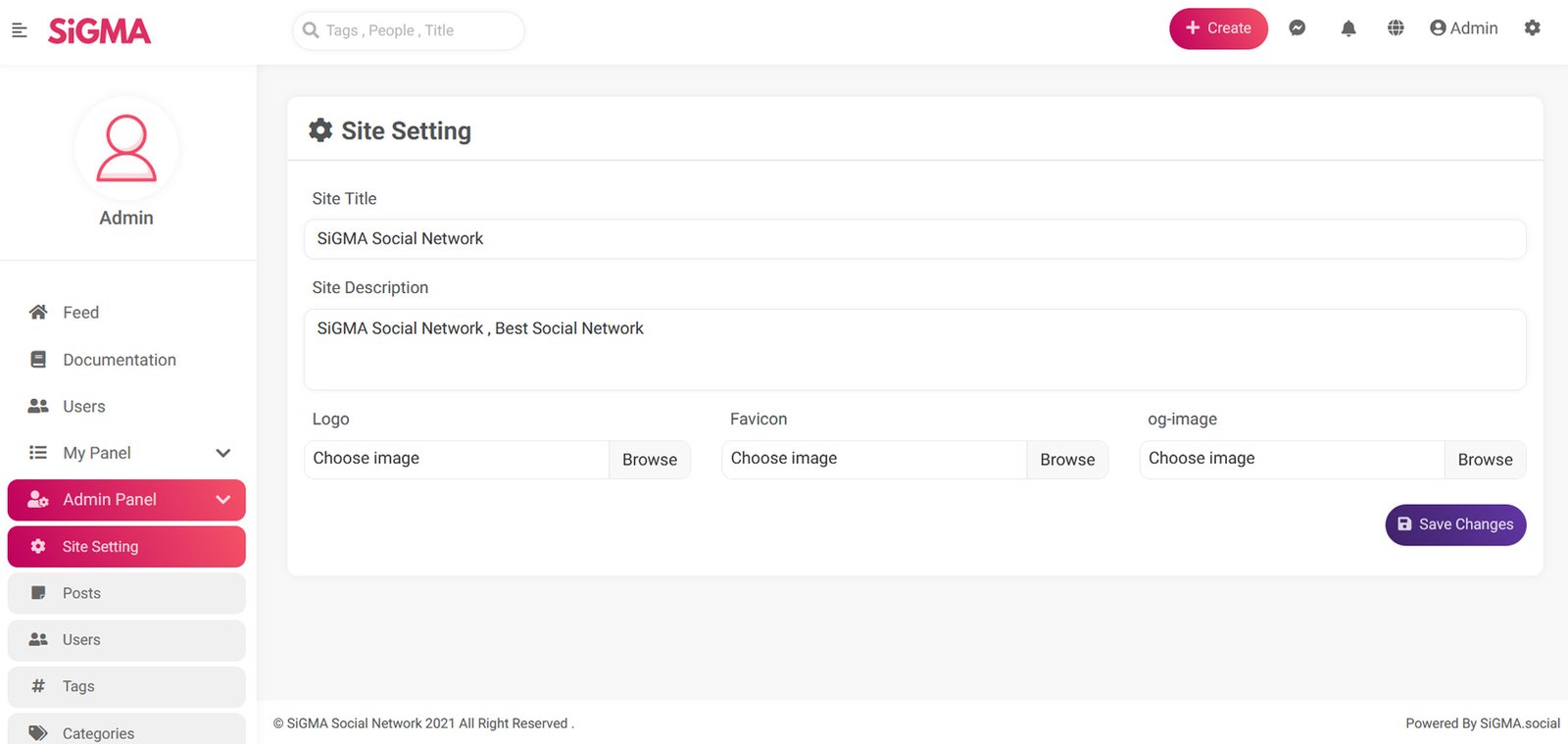Open the Feed menu item
1568x744 pixels.
[126, 313]
